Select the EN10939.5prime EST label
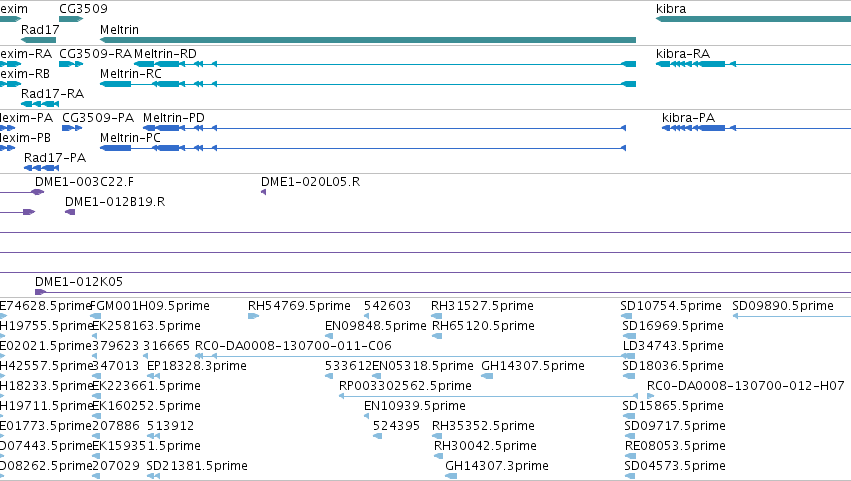Image resolution: width=851 pixels, height=481 pixels. coord(415,407)
